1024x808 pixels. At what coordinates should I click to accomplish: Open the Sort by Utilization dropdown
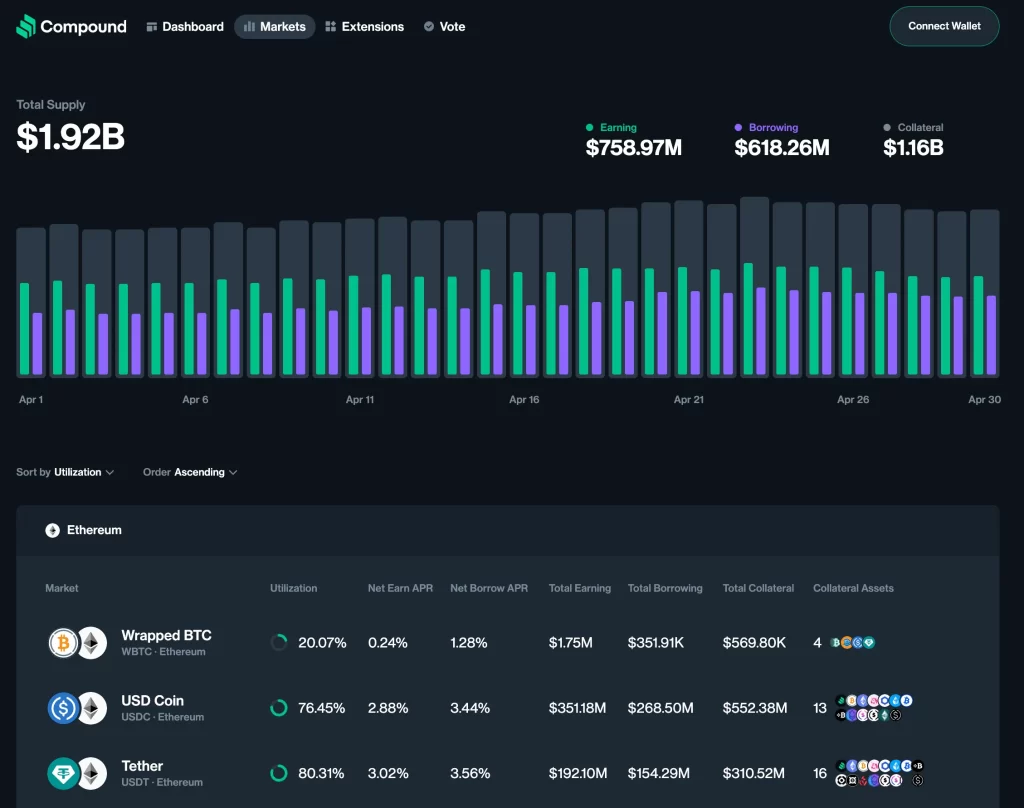click(x=65, y=472)
